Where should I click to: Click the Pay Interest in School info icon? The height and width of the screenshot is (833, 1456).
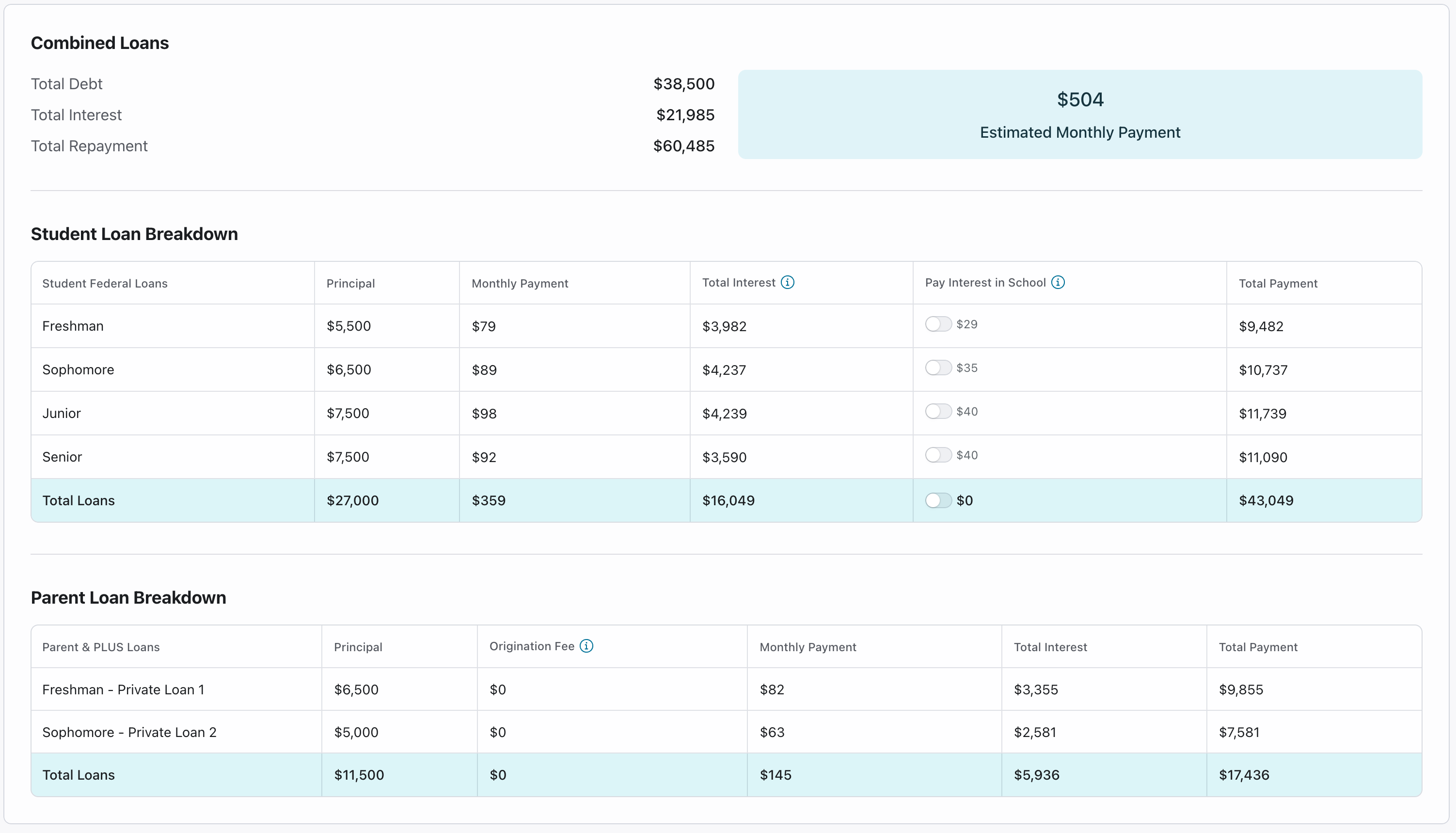pos(1058,282)
